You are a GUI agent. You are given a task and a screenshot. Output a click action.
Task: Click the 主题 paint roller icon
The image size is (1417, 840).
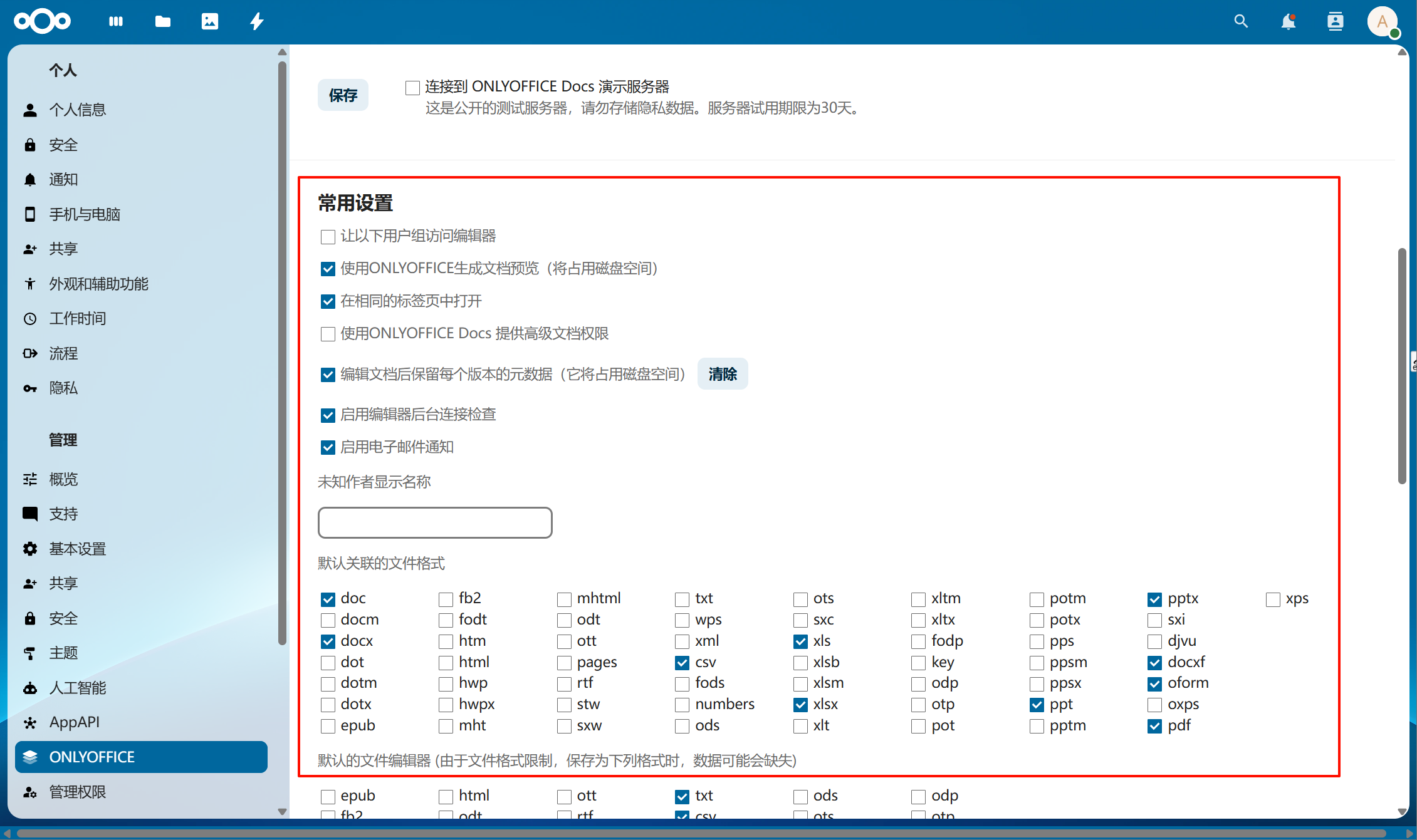pyautogui.click(x=30, y=653)
